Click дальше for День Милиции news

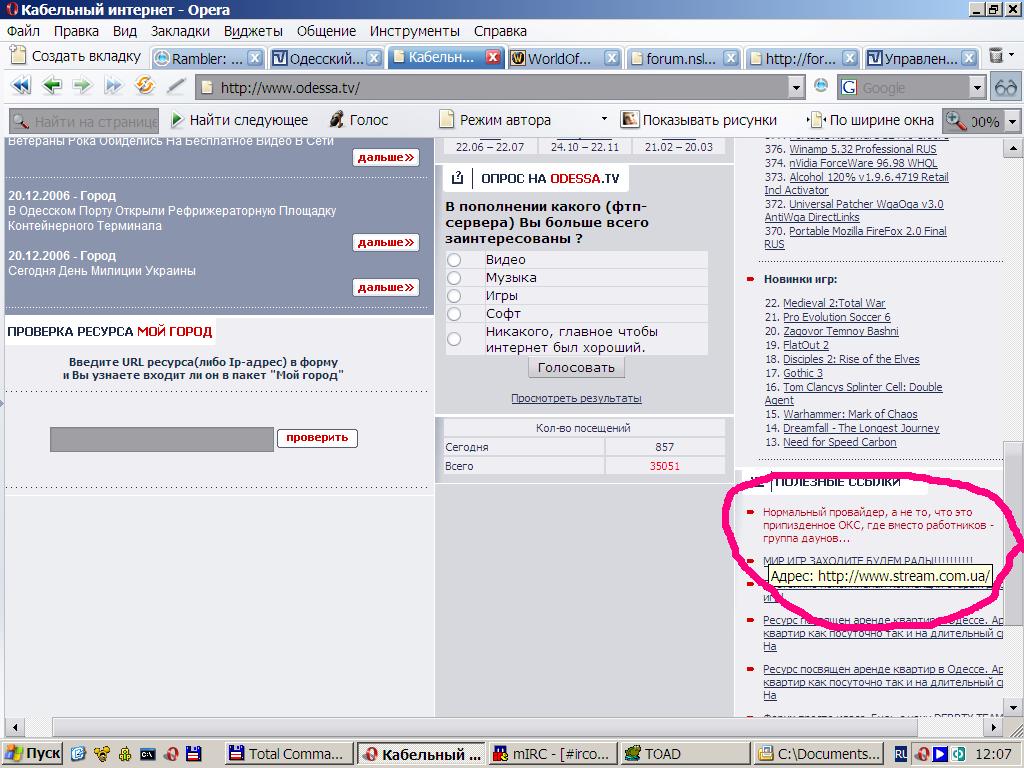coord(386,287)
